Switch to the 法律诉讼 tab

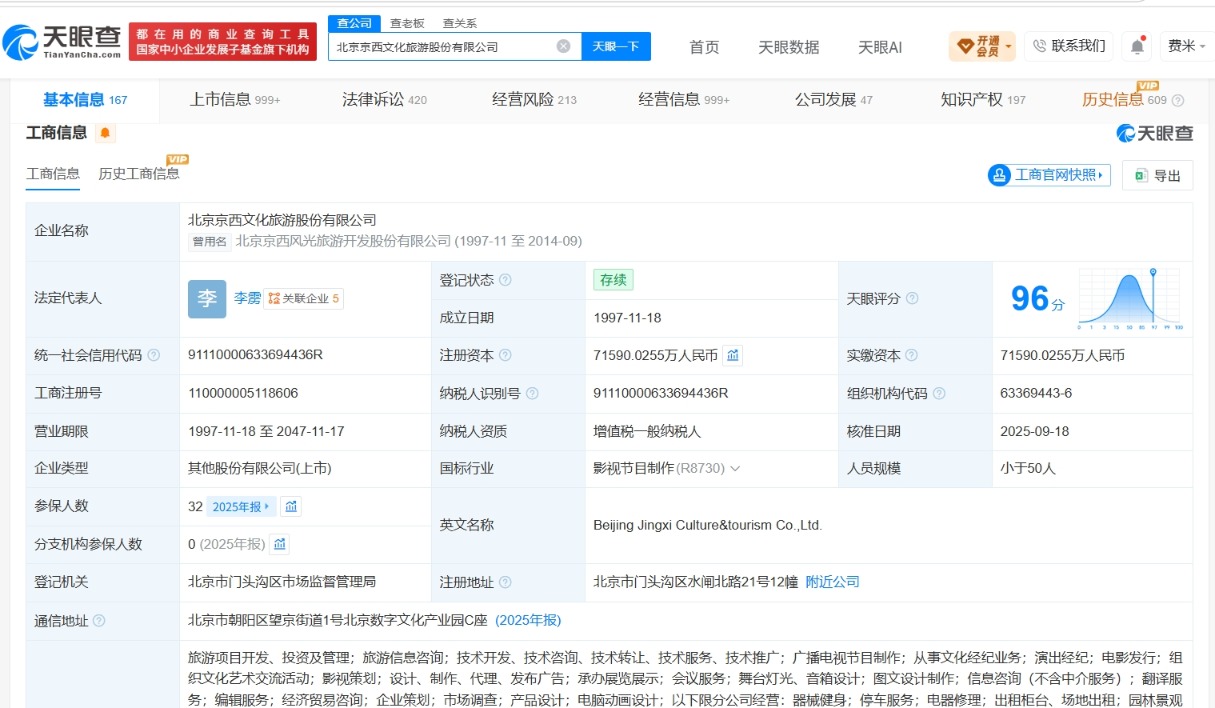(x=384, y=99)
